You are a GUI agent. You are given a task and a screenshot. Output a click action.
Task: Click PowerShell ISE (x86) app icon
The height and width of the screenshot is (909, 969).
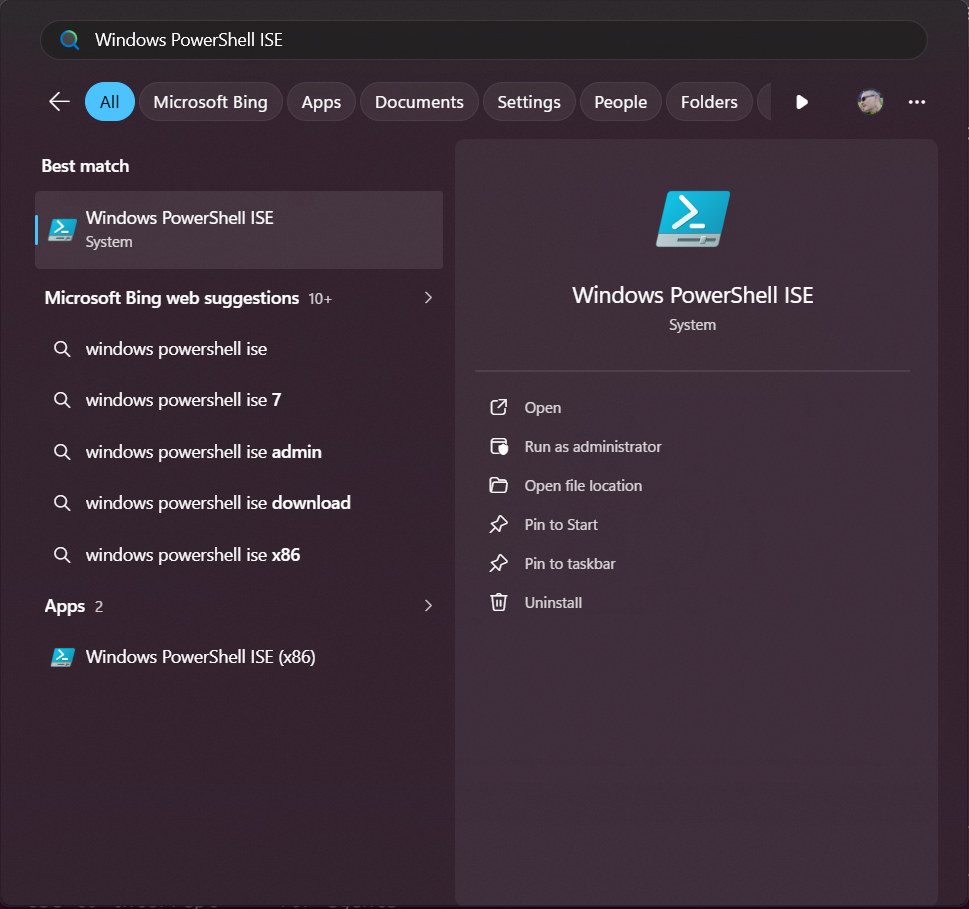pos(62,657)
